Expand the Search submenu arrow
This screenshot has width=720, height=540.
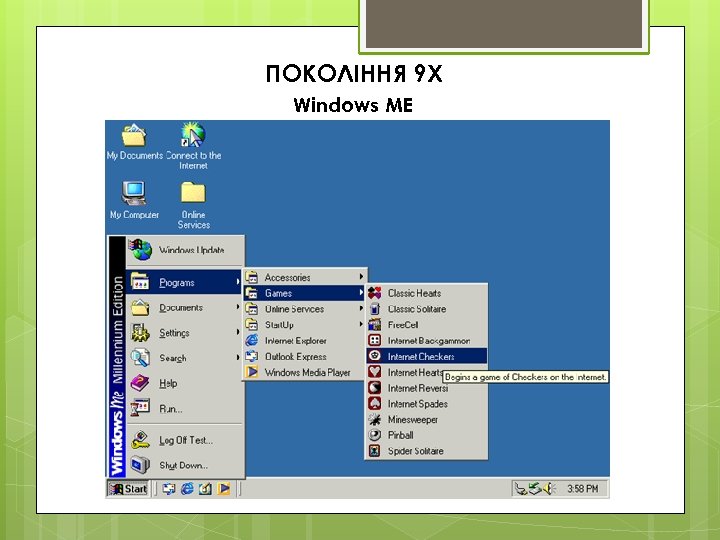(238, 357)
